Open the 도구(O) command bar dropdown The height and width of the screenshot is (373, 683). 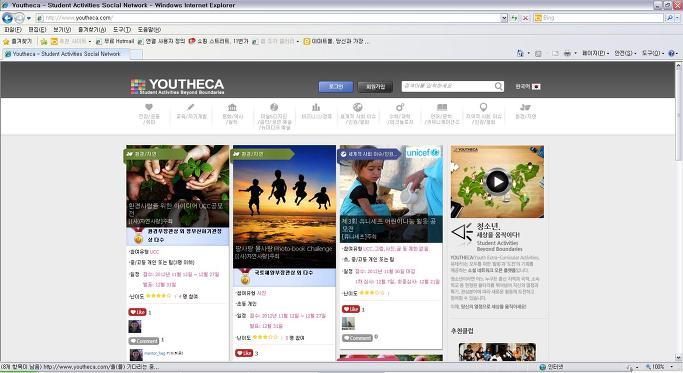click(x=653, y=53)
